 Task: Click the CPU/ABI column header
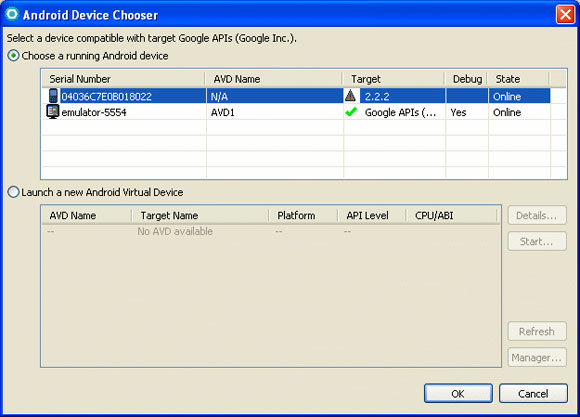452,215
